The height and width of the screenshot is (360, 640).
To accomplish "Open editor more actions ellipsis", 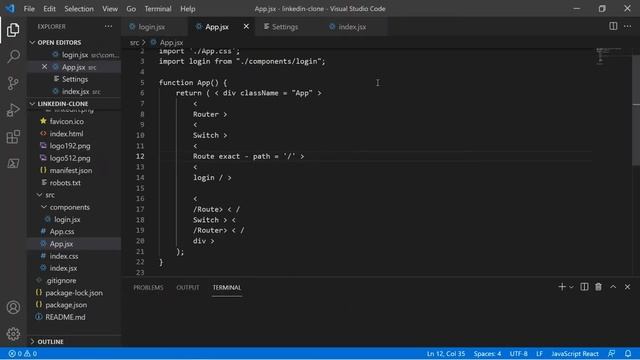I will coord(628,26).
